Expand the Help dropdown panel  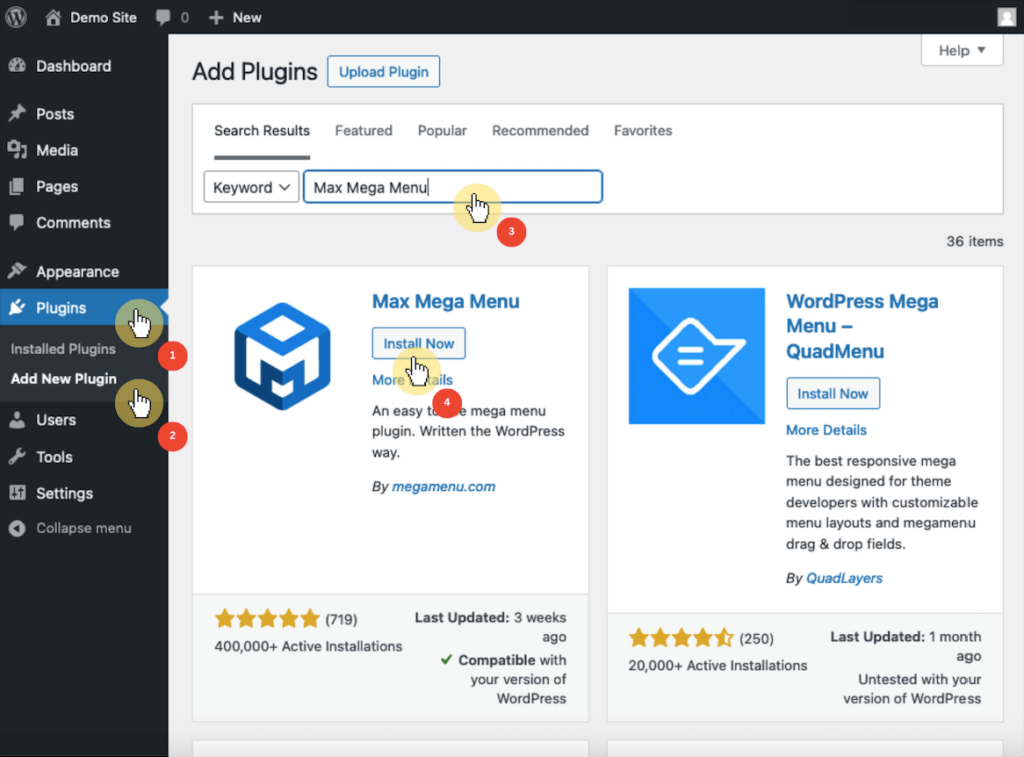962,50
